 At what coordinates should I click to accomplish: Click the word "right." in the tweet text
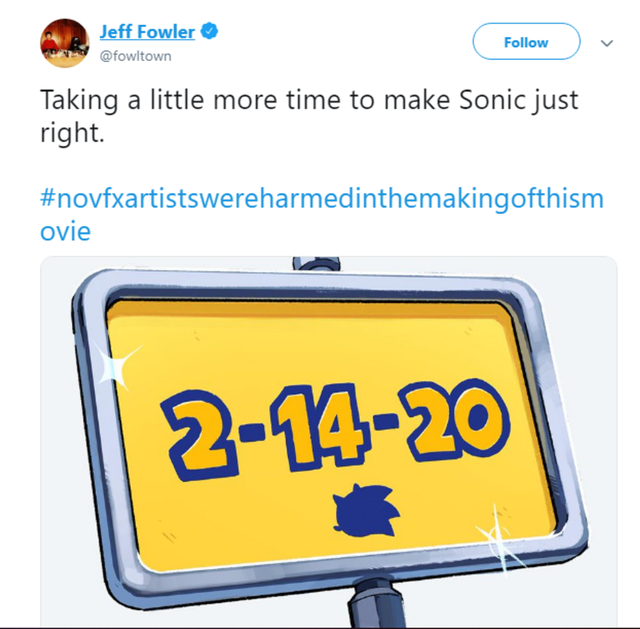(72, 133)
